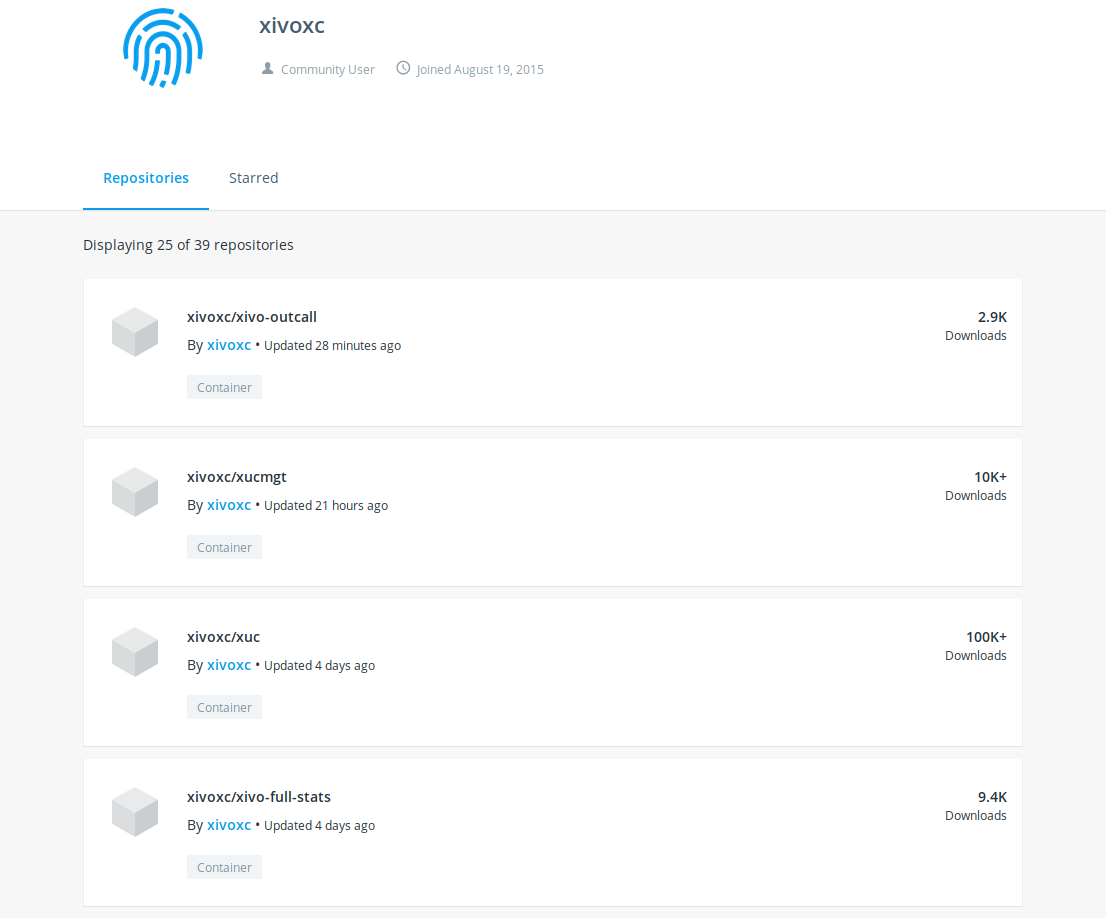Open the xivoxc/xivo-full-stats repository title
This screenshot has width=1106, height=918.
pos(259,797)
